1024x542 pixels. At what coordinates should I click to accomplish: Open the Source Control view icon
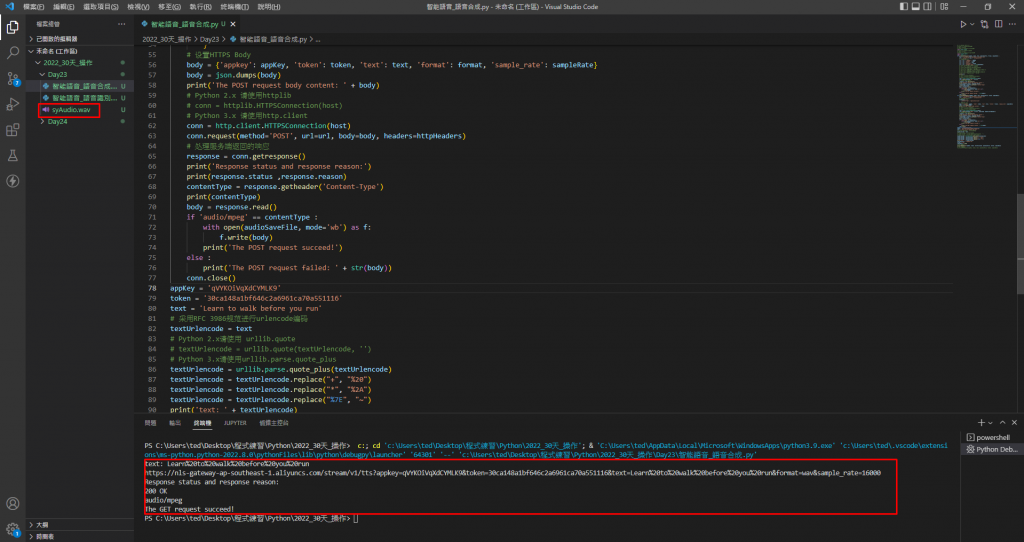pyautogui.click(x=12, y=79)
